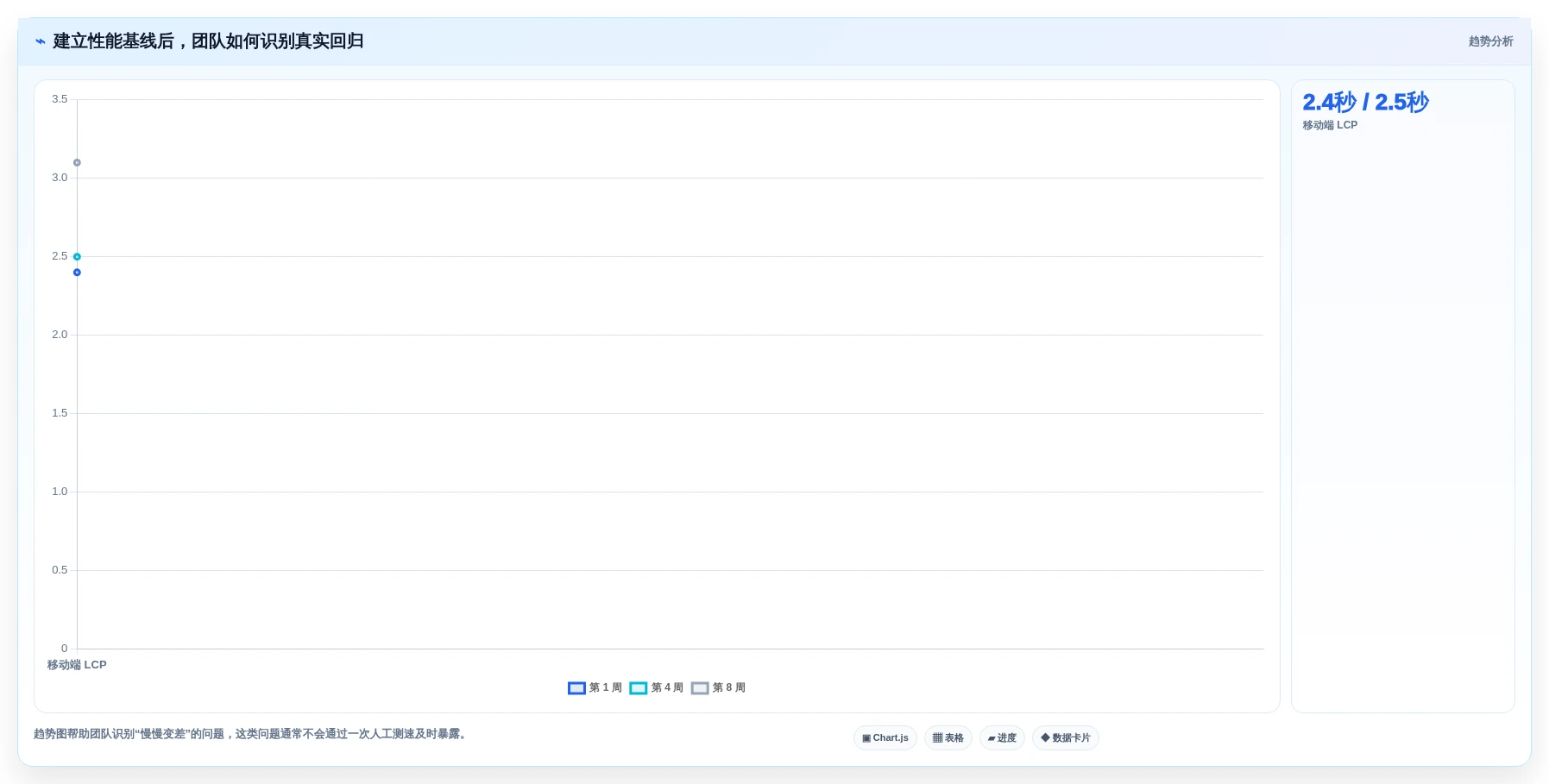
Task: Click the 2.4秒 / 2.5秒 metric value
Action: [1365, 102]
